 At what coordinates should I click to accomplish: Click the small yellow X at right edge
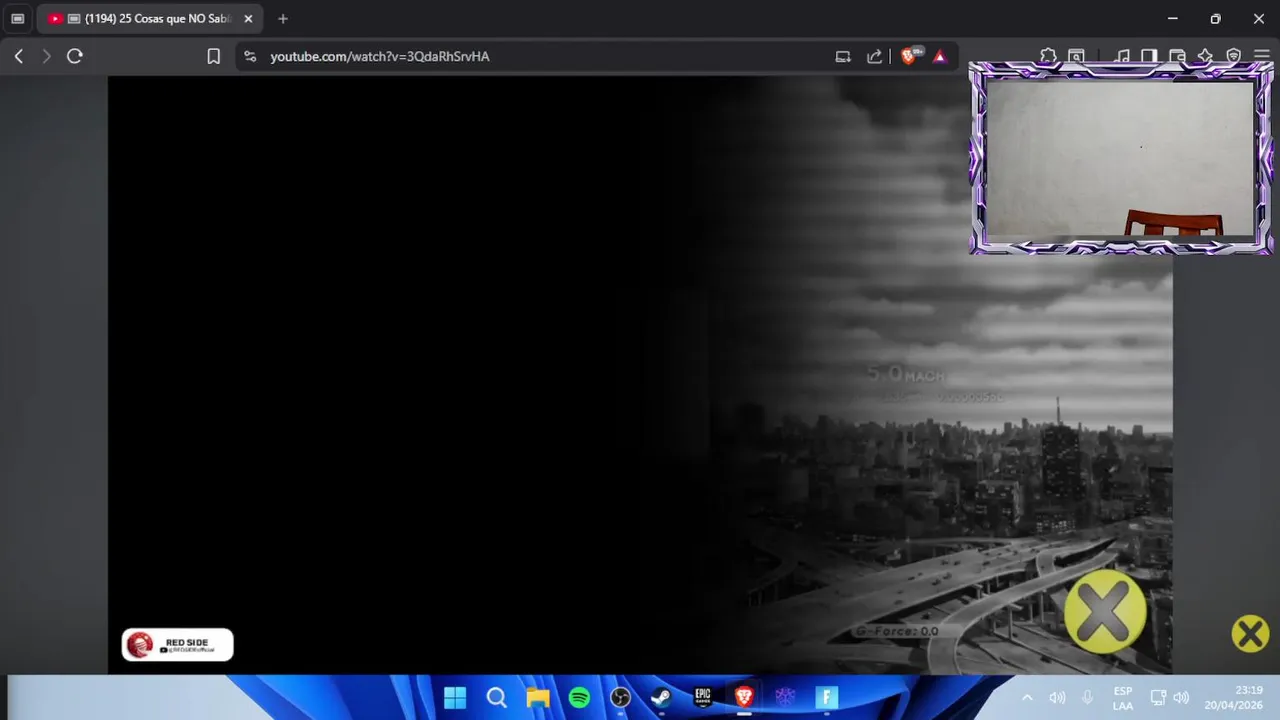point(1250,634)
